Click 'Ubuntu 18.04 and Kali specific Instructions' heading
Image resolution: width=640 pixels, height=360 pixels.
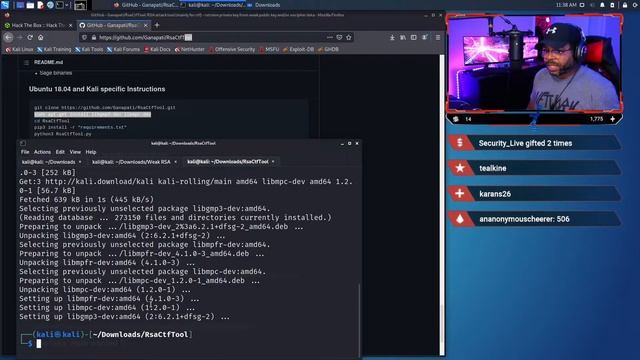point(97,89)
